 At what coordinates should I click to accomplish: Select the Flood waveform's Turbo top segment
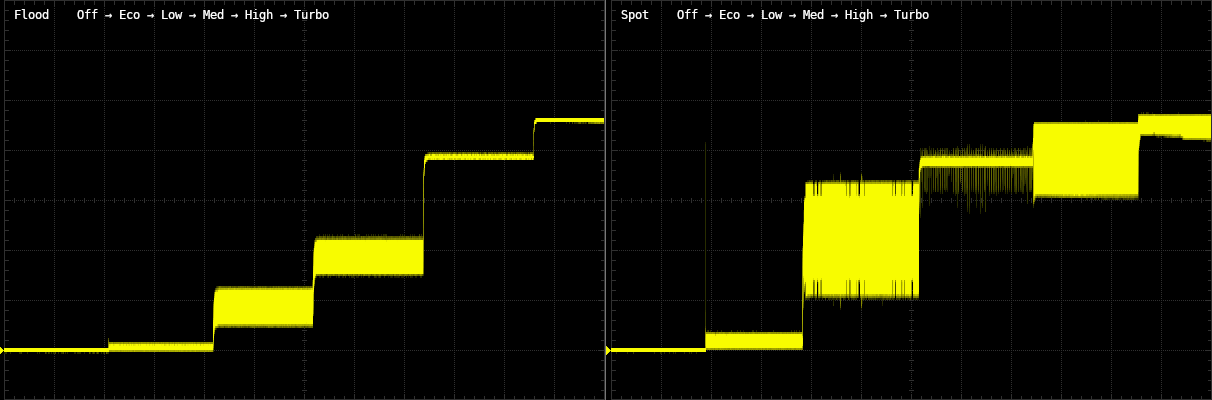(569, 120)
